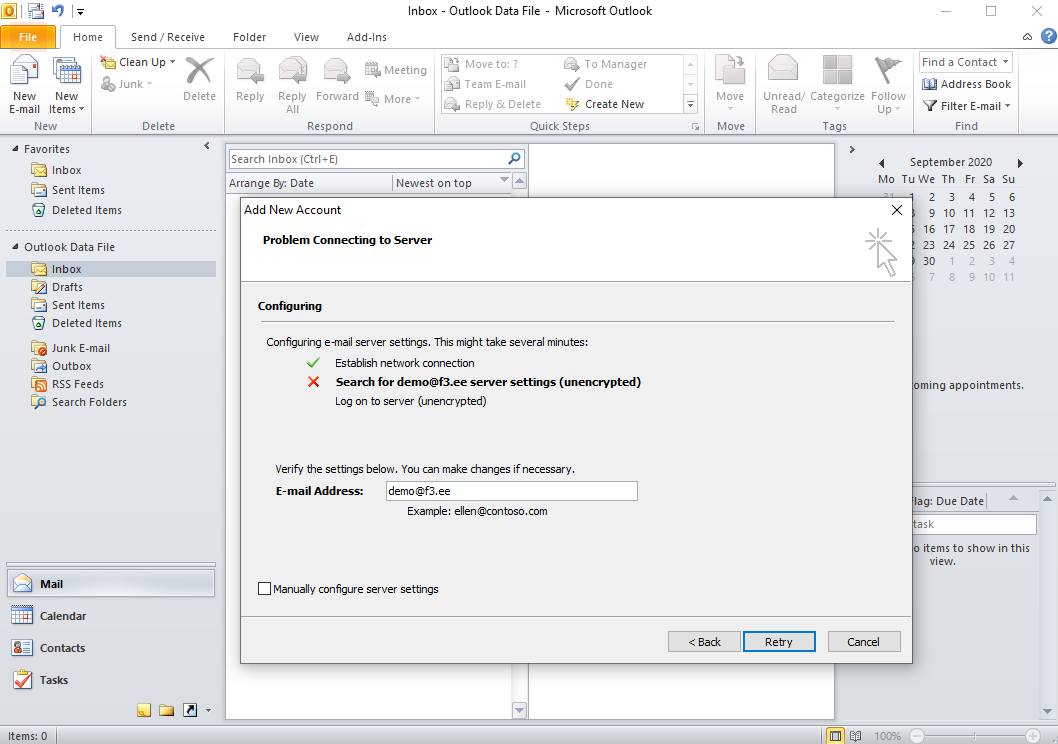
Task: Click the E-mail Address field
Action: pyautogui.click(x=511, y=491)
